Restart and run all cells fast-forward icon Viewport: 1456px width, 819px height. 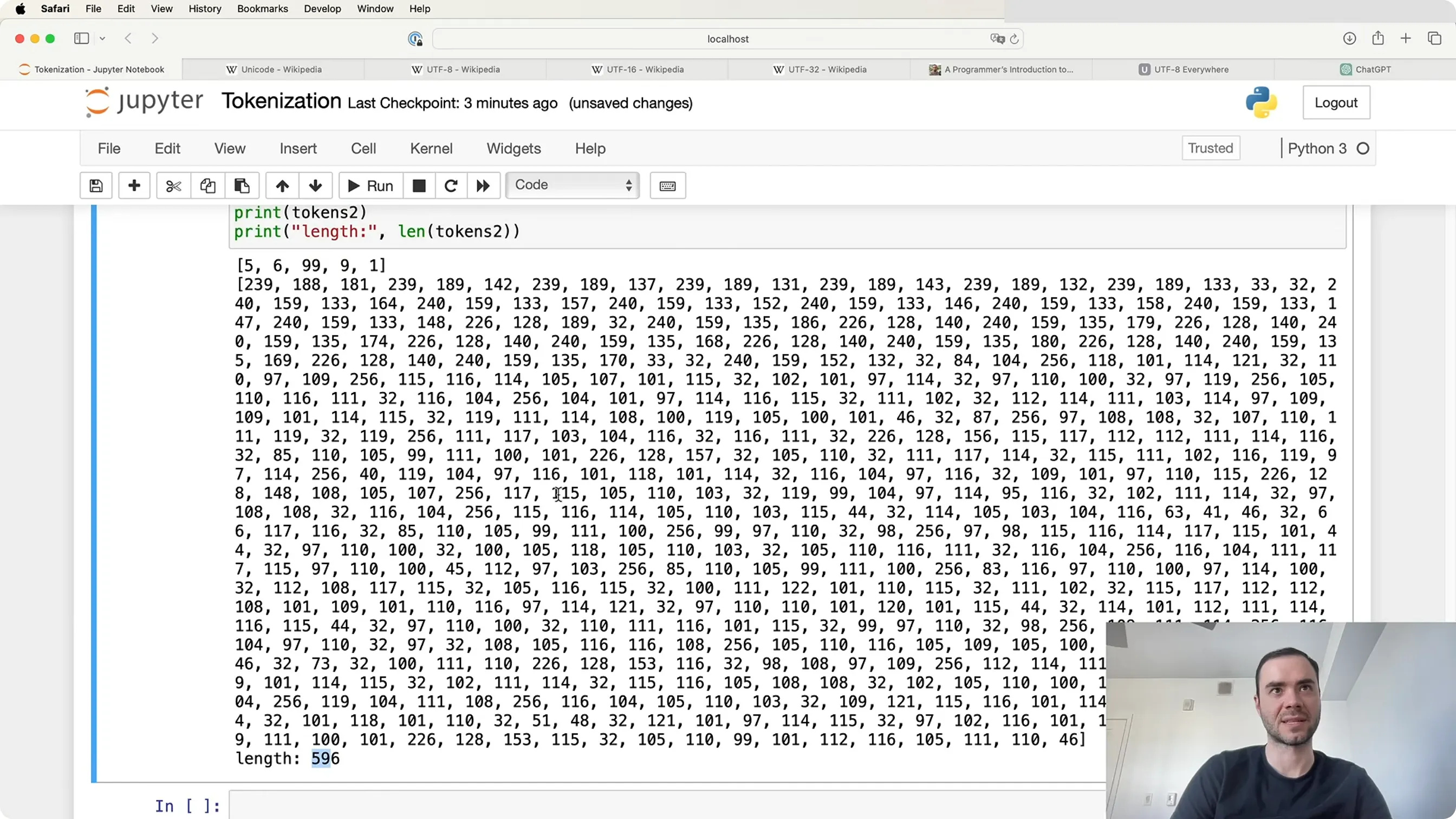tap(483, 185)
